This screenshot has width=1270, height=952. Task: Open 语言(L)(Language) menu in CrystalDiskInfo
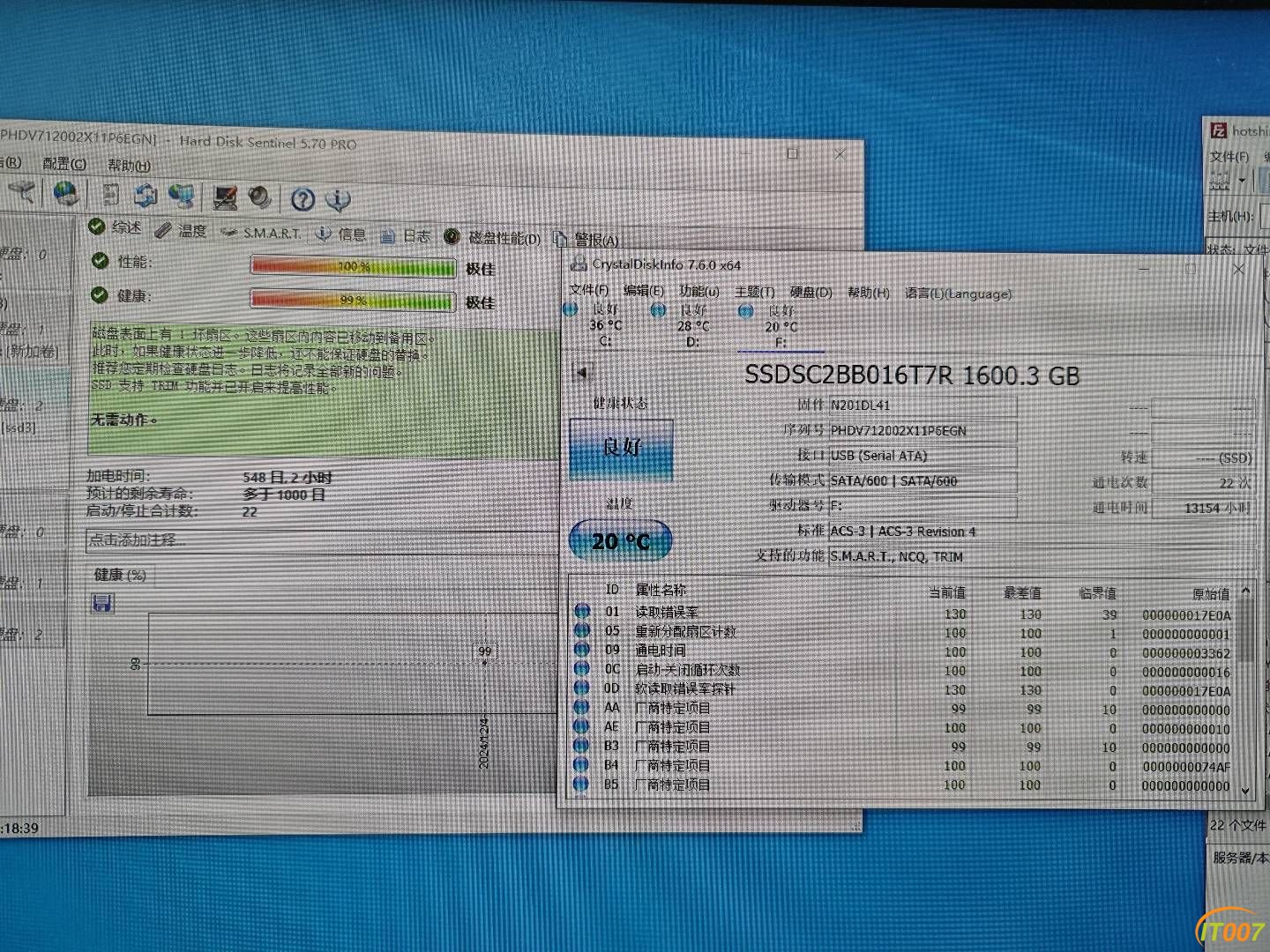tap(958, 294)
